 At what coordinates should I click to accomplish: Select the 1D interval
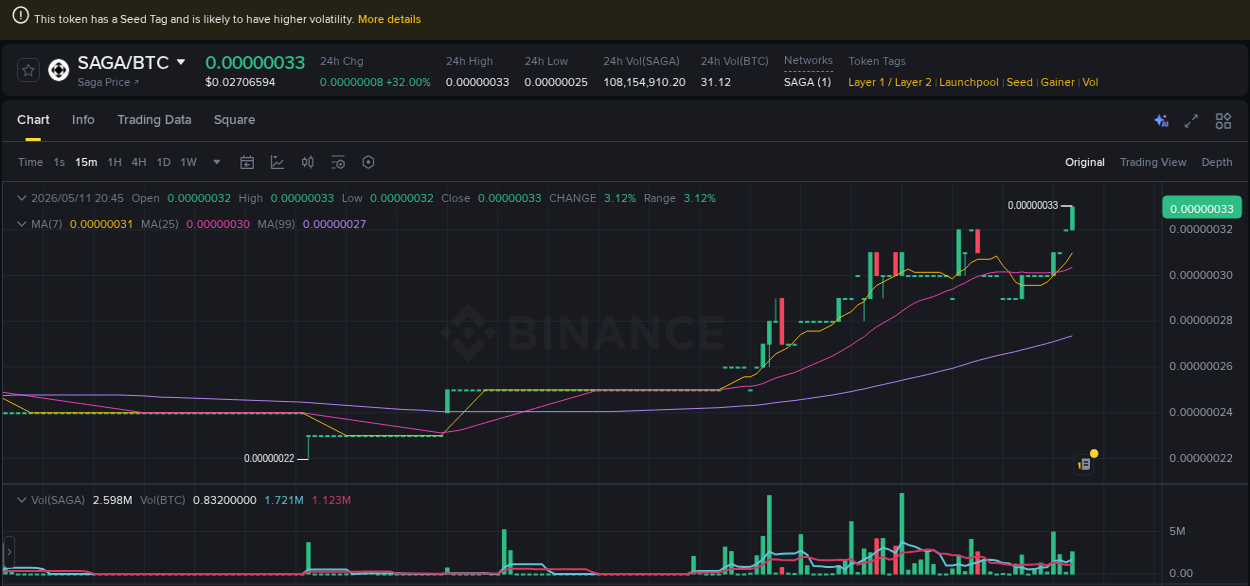tap(163, 162)
